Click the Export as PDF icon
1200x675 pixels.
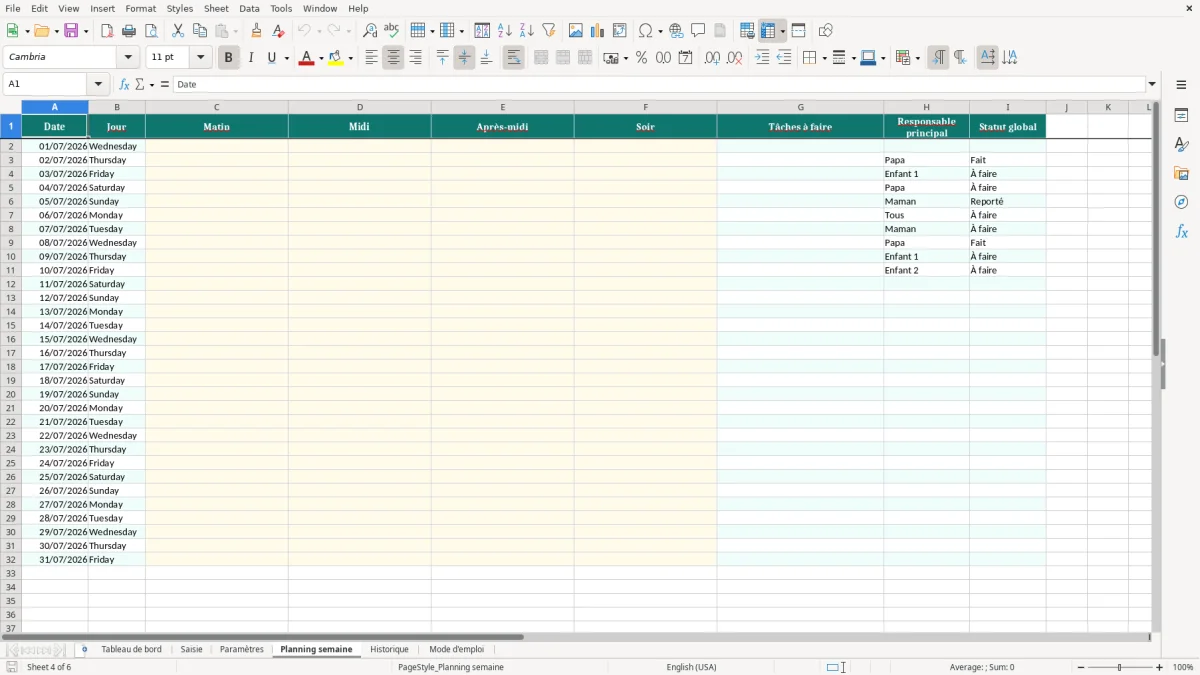point(107,31)
